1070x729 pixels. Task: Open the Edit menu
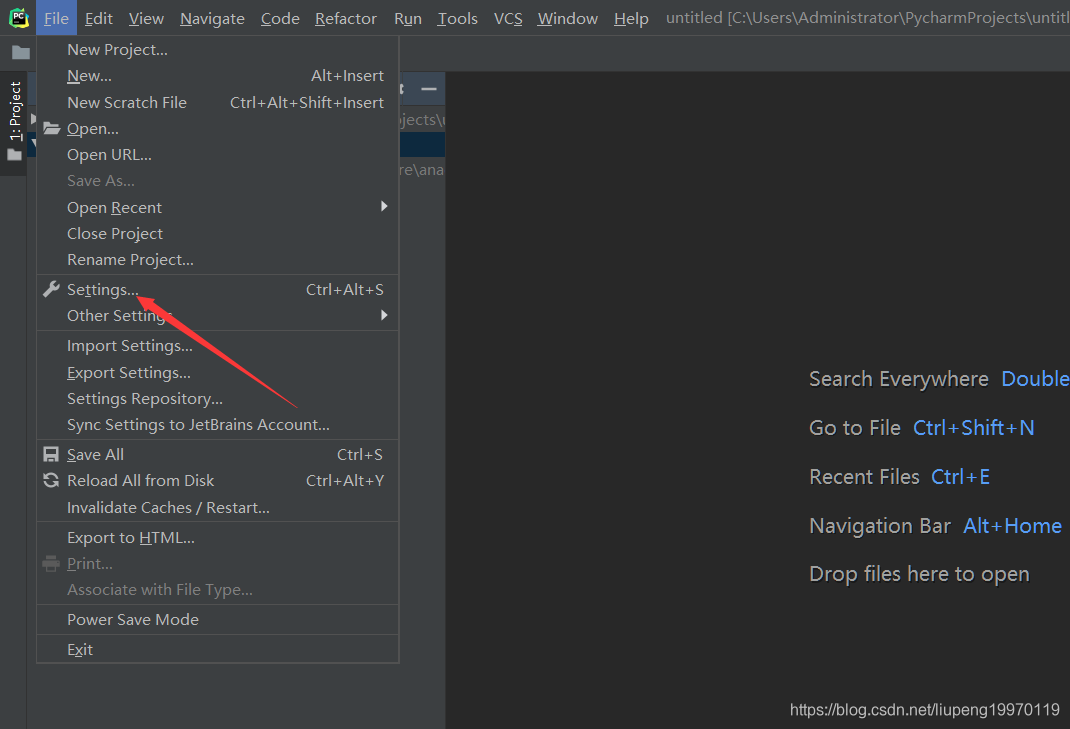click(x=99, y=18)
